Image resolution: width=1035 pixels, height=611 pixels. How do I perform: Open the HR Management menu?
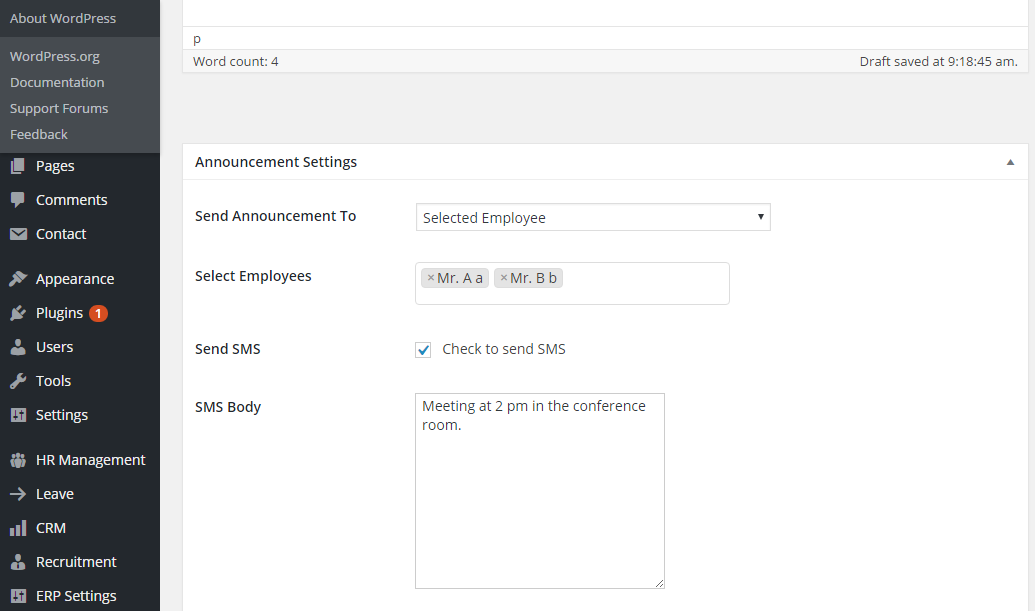point(90,460)
